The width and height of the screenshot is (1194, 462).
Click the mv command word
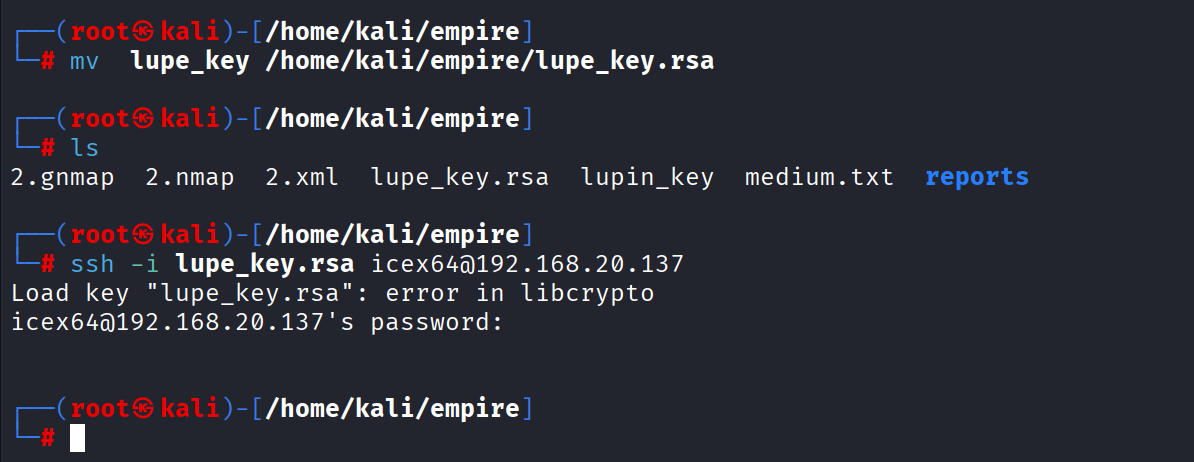82,62
